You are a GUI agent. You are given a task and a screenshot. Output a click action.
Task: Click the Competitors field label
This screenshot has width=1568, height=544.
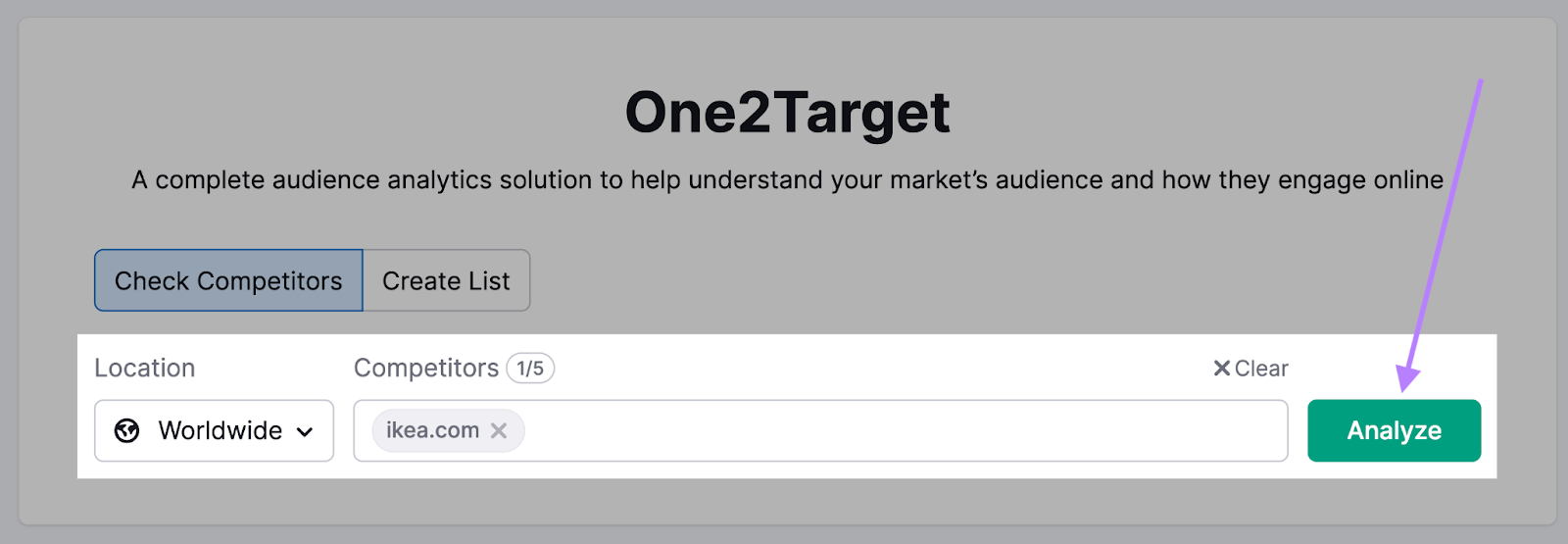[x=426, y=369]
